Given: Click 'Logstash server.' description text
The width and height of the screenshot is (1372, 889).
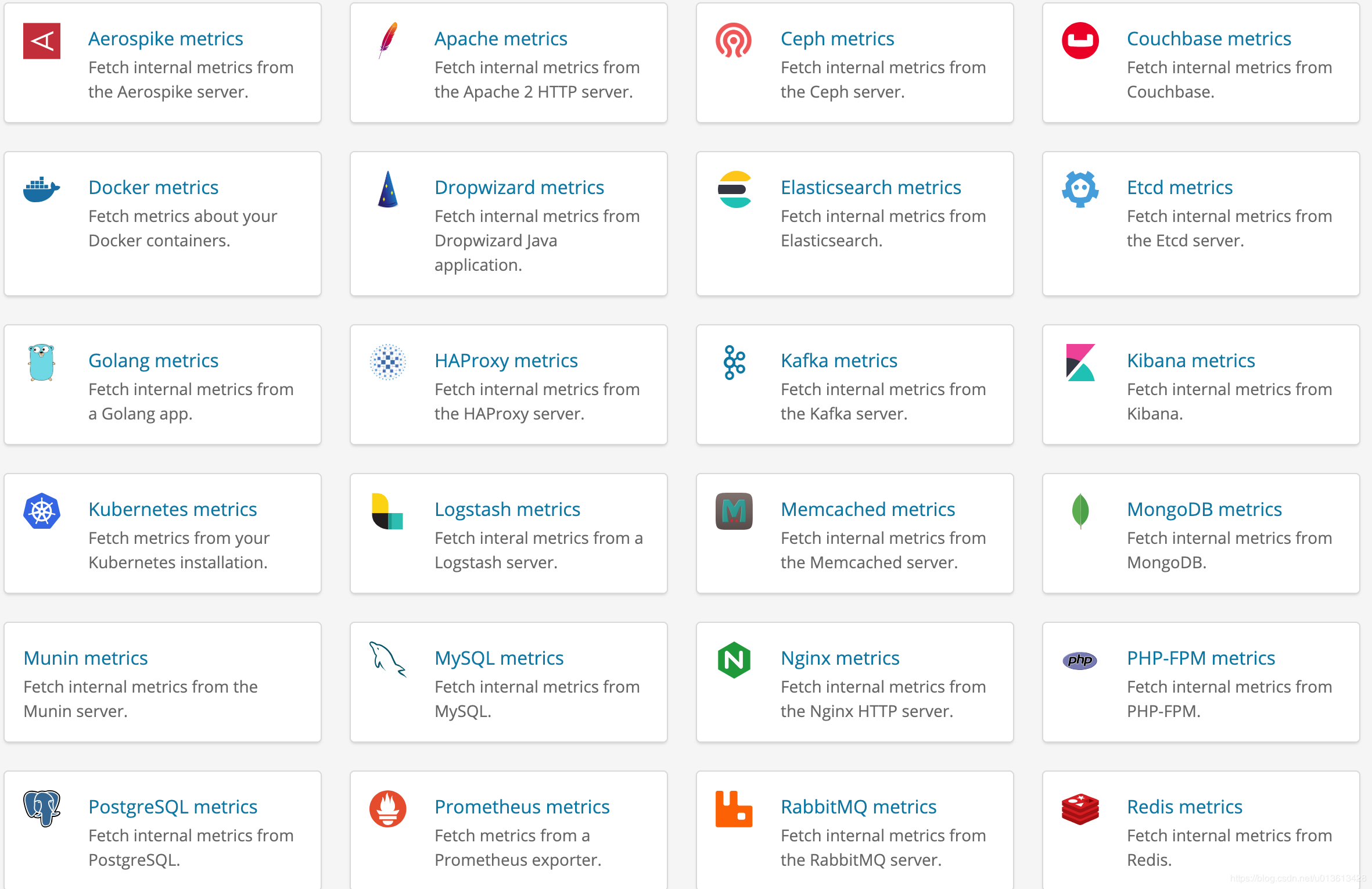Looking at the screenshot, I should 495,562.
